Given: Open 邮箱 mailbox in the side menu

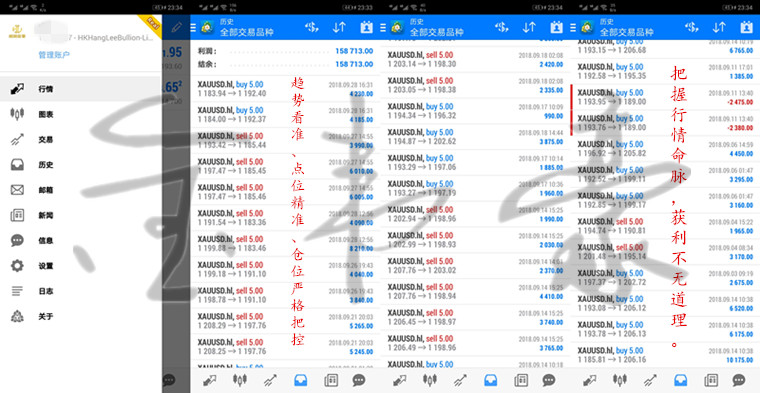Looking at the screenshot, I should [80, 190].
